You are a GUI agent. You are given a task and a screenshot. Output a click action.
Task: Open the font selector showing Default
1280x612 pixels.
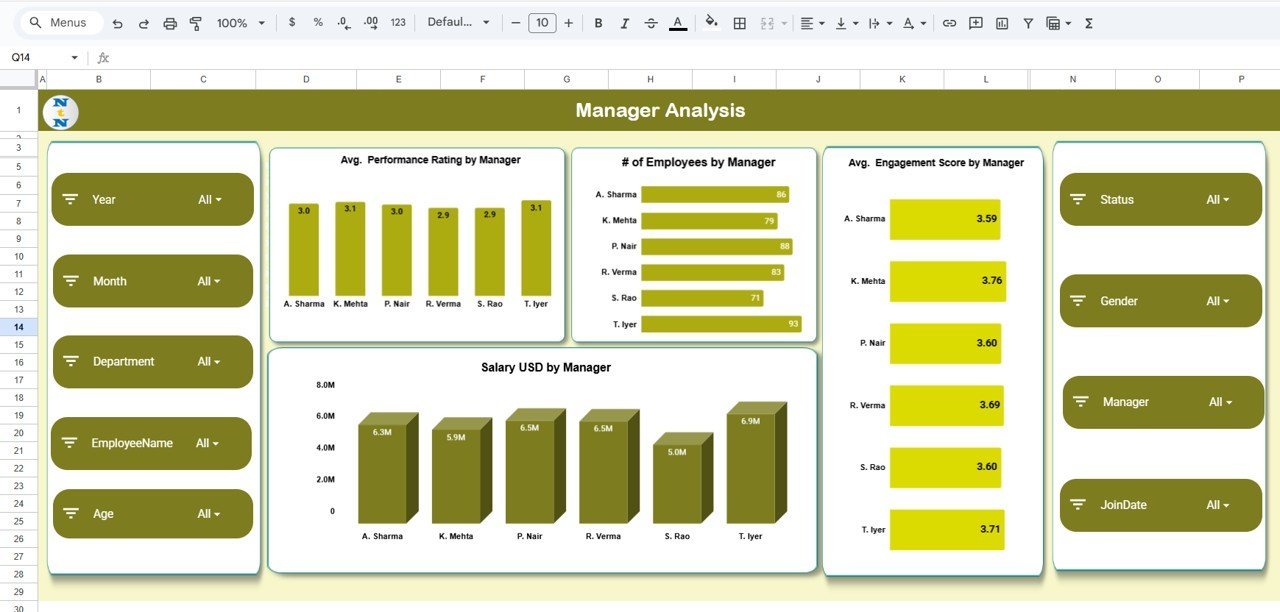457,22
